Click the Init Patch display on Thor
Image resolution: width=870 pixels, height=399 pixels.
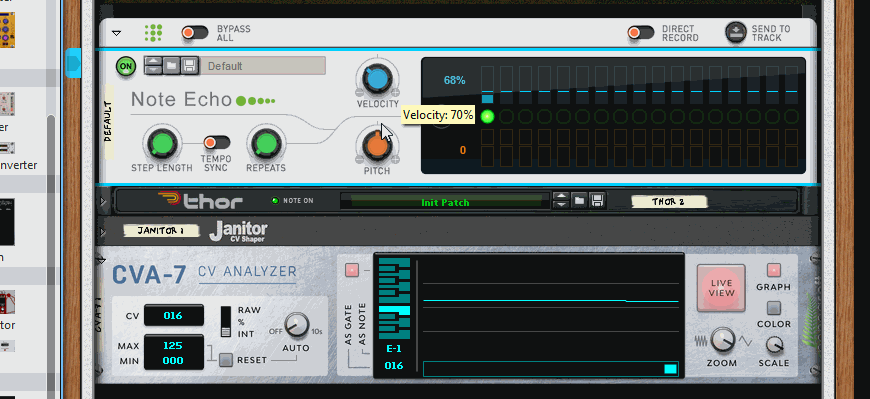coord(445,202)
